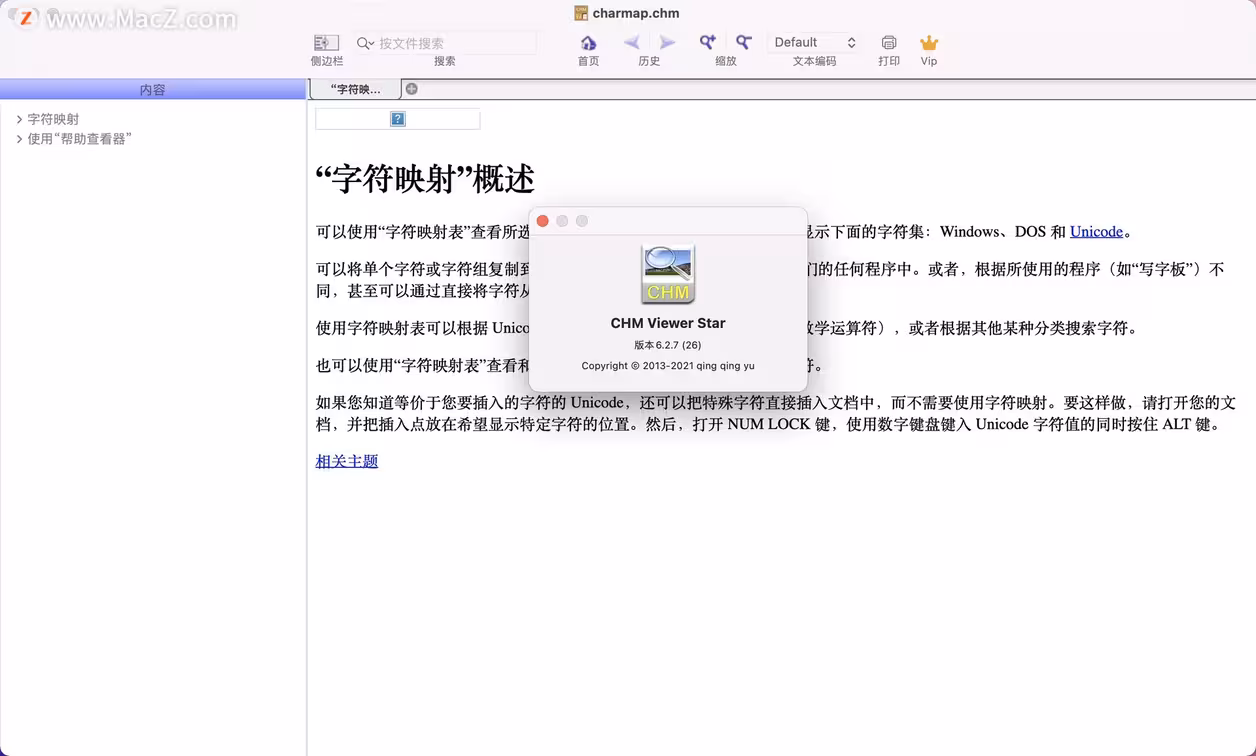This screenshot has height=756, width=1256.
Task: Close the About CHM Viewer Star dialog
Action: [543, 221]
